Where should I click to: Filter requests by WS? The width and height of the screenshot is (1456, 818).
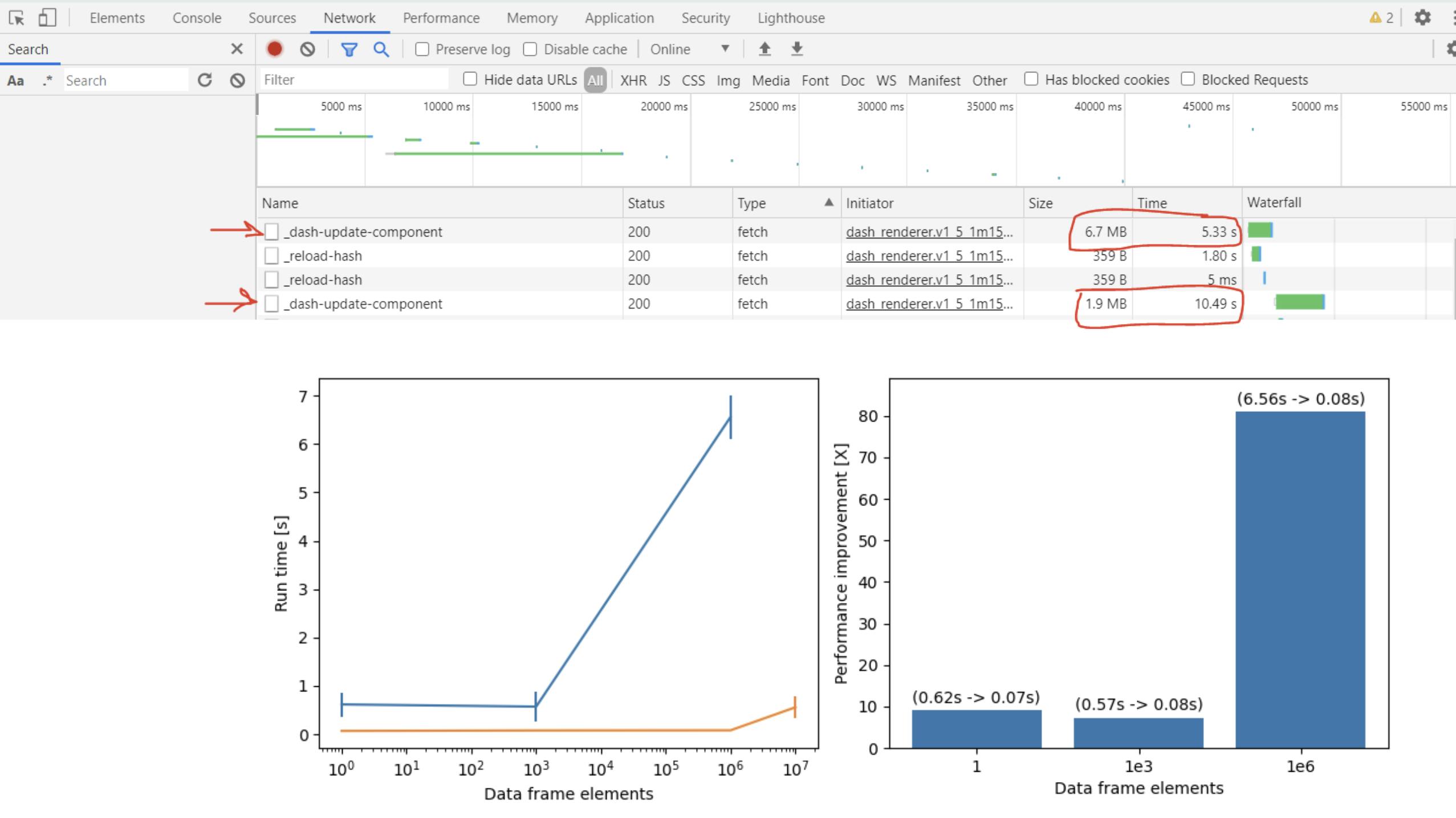(886, 80)
